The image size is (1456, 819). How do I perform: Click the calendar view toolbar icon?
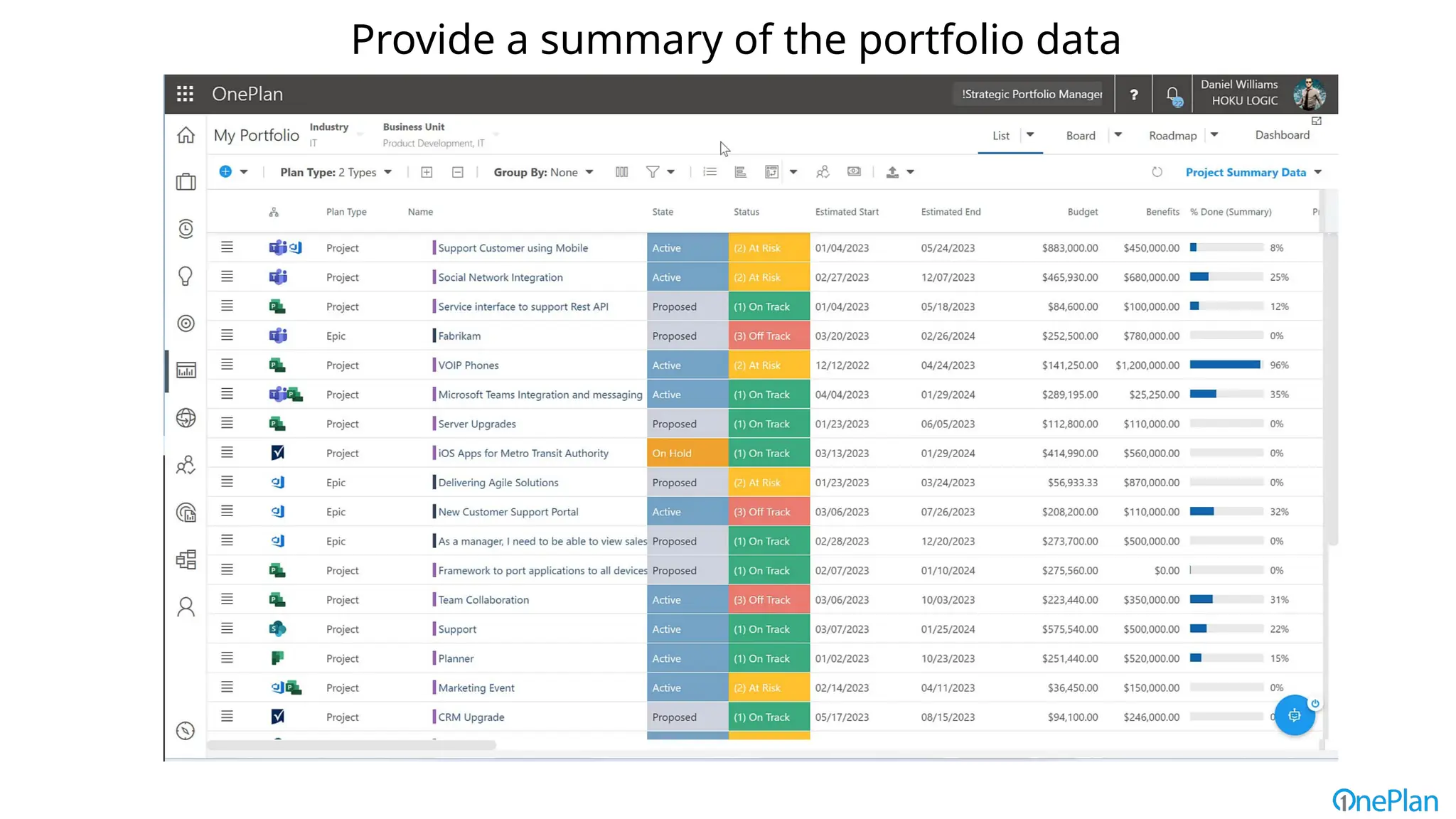click(771, 172)
